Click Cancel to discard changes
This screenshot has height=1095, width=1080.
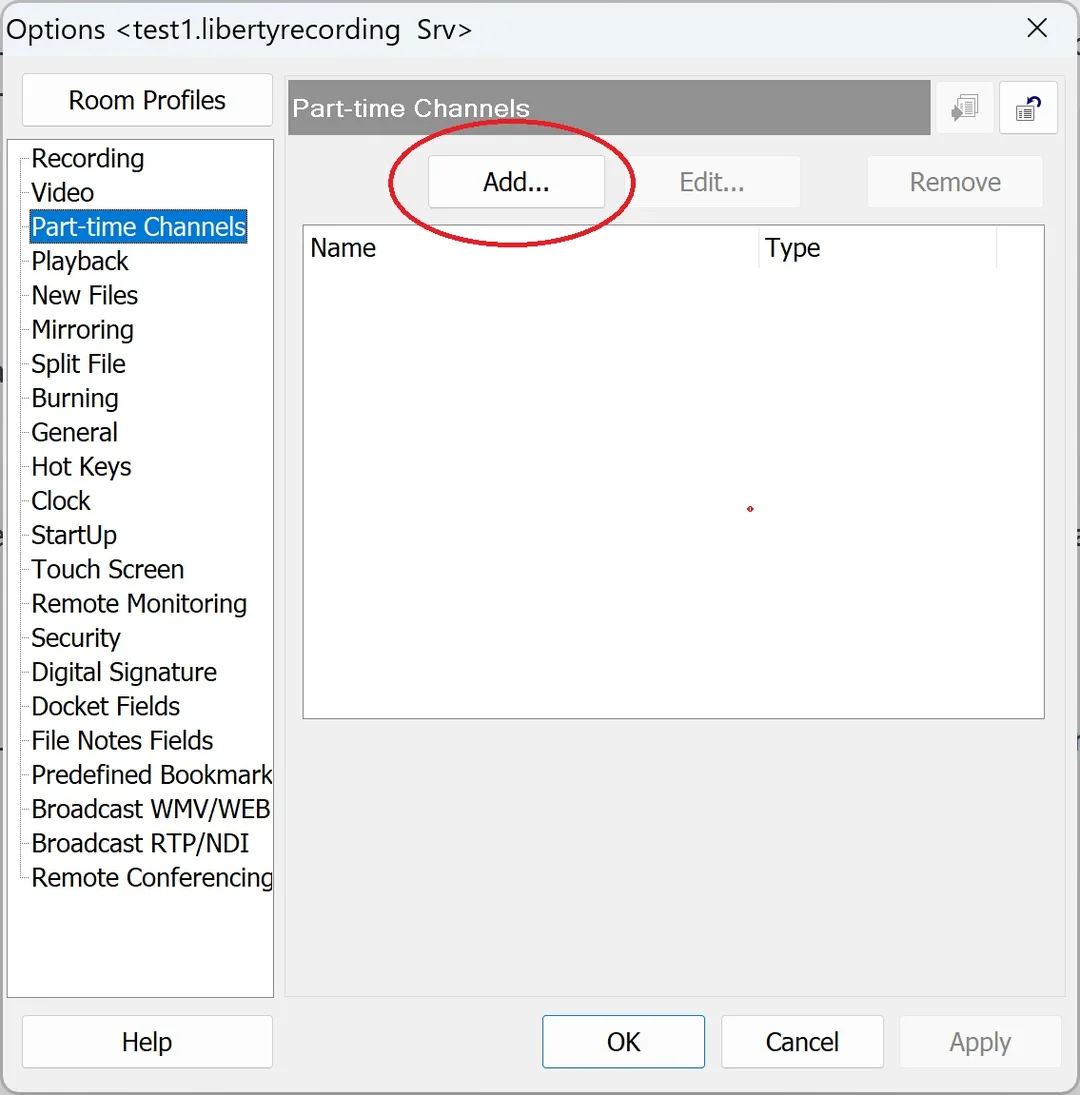802,1041
